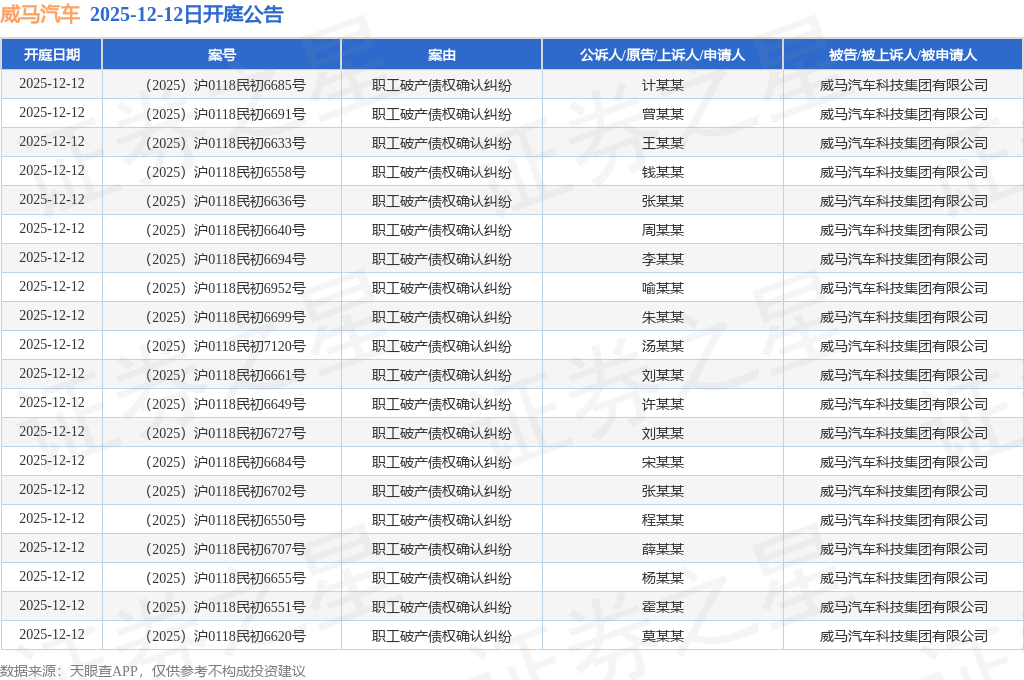Select plaintiff 王某某
Screen dimensions: 1024x680
coord(663,143)
